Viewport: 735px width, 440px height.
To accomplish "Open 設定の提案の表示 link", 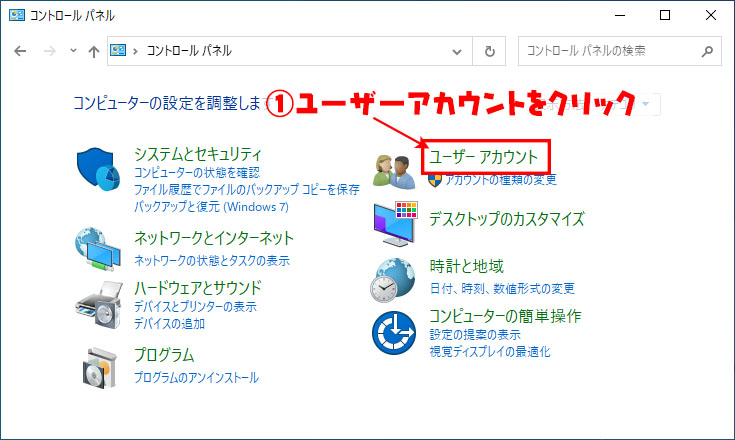I will point(475,335).
